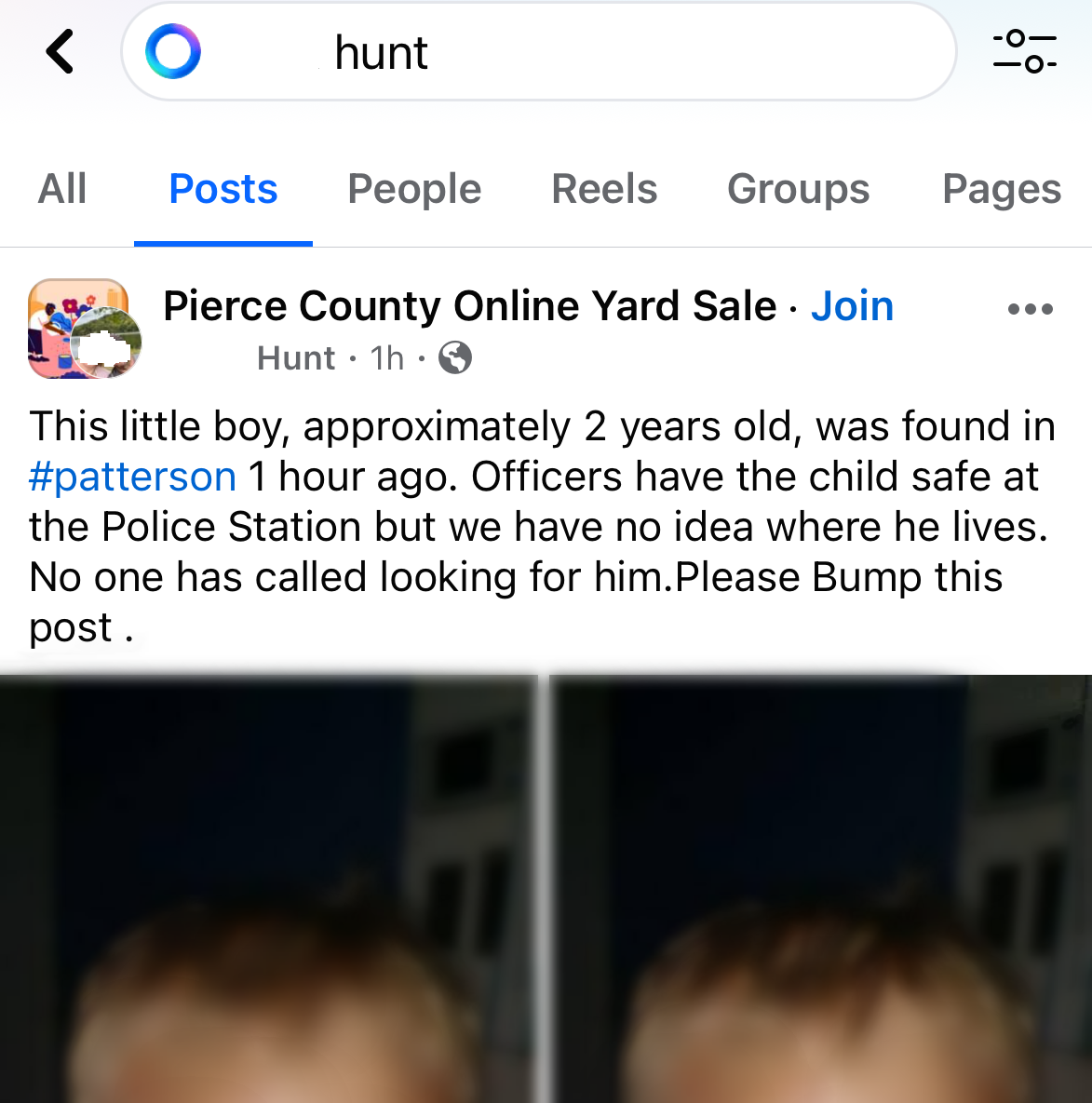Open the #patterson hashtag
Viewport: 1092px width, 1103px height.
[x=133, y=477]
